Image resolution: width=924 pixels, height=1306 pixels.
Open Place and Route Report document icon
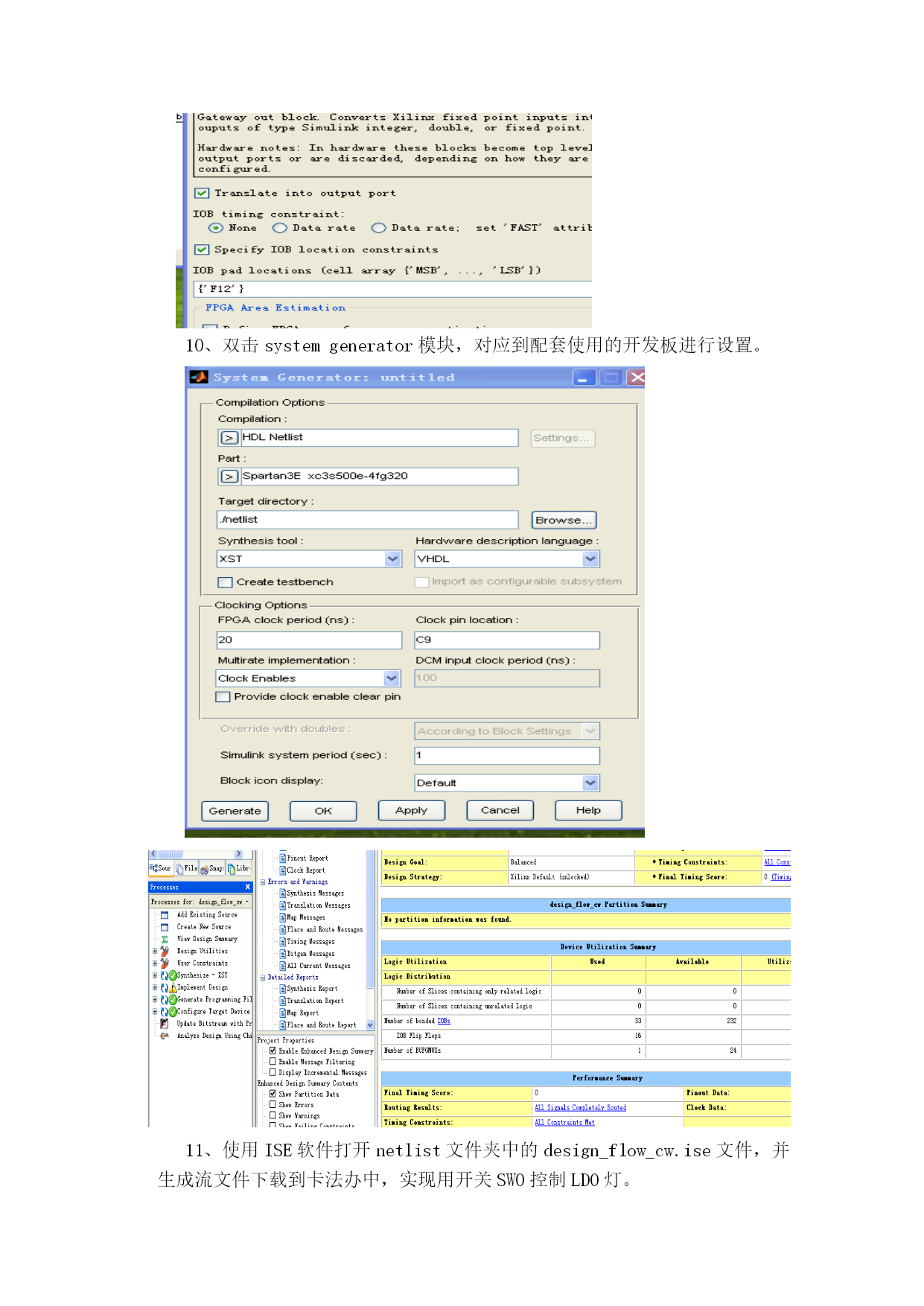tap(283, 1025)
